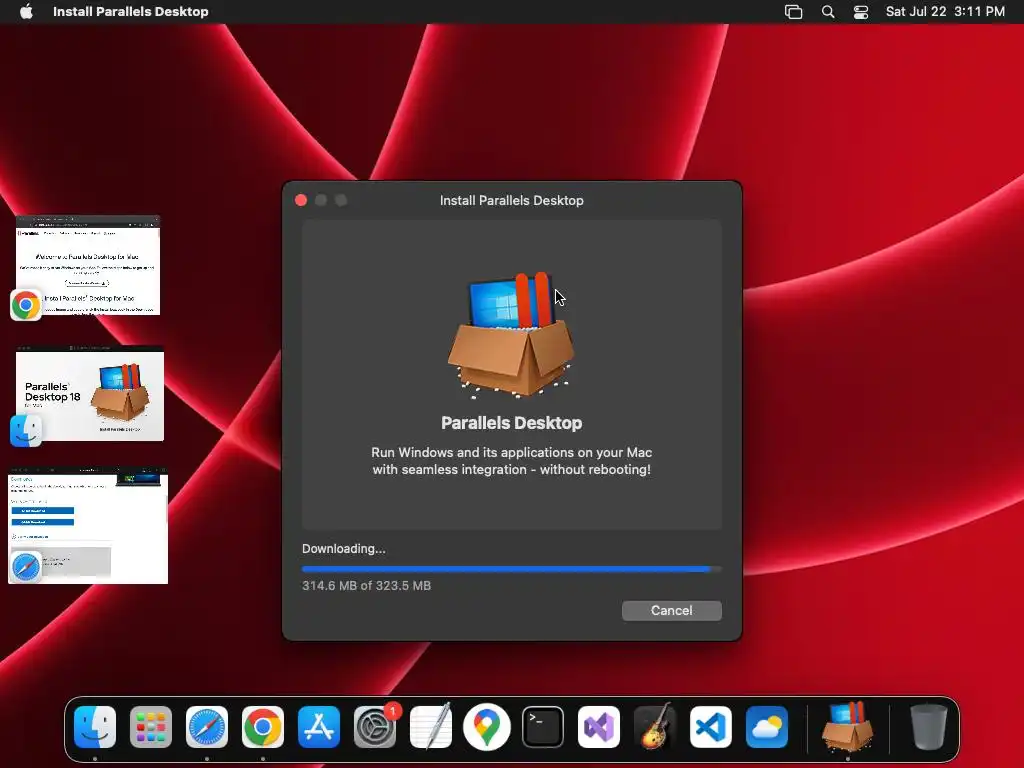
Task: Open the App Store from the Dock
Action: click(319, 727)
